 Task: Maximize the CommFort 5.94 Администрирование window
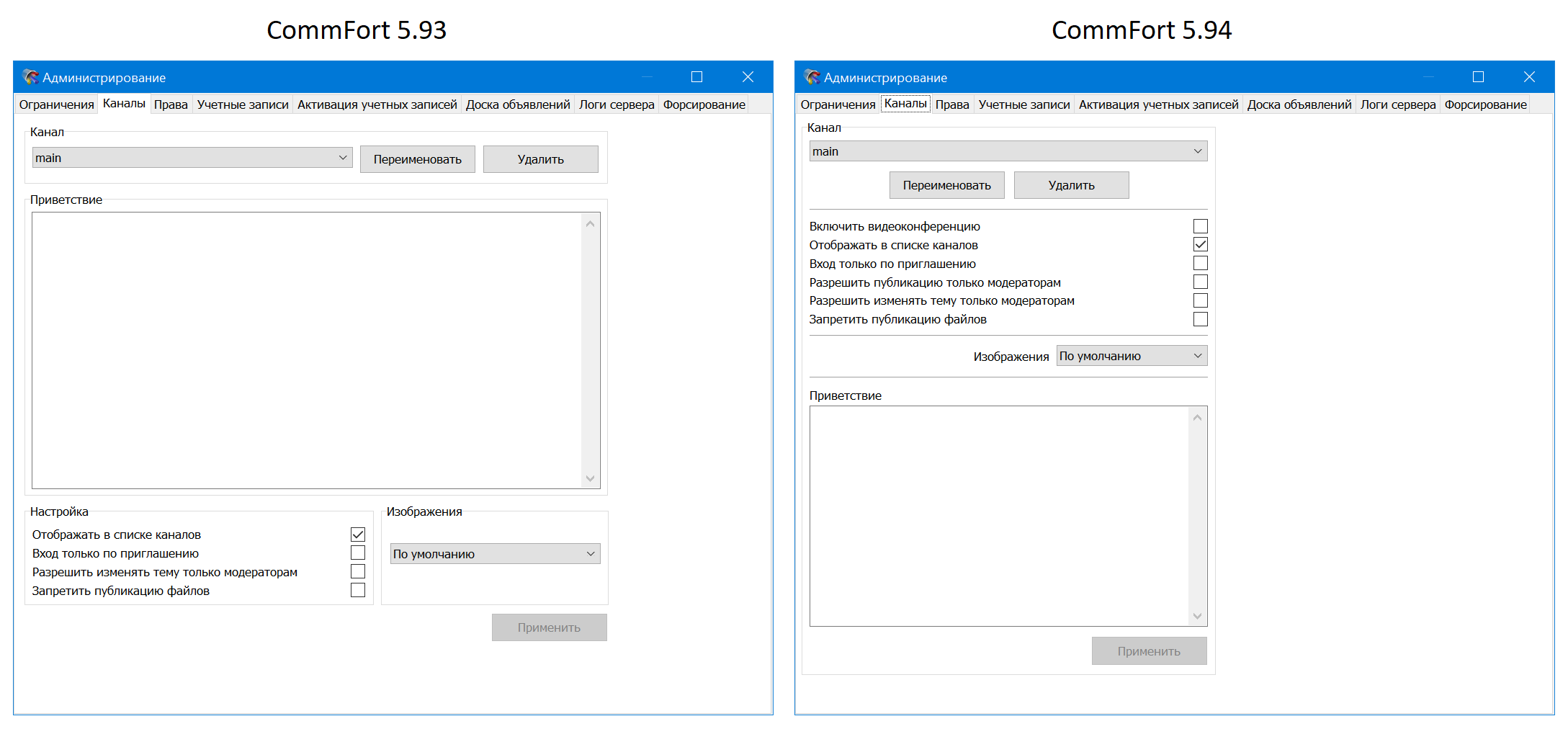[x=1478, y=77]
